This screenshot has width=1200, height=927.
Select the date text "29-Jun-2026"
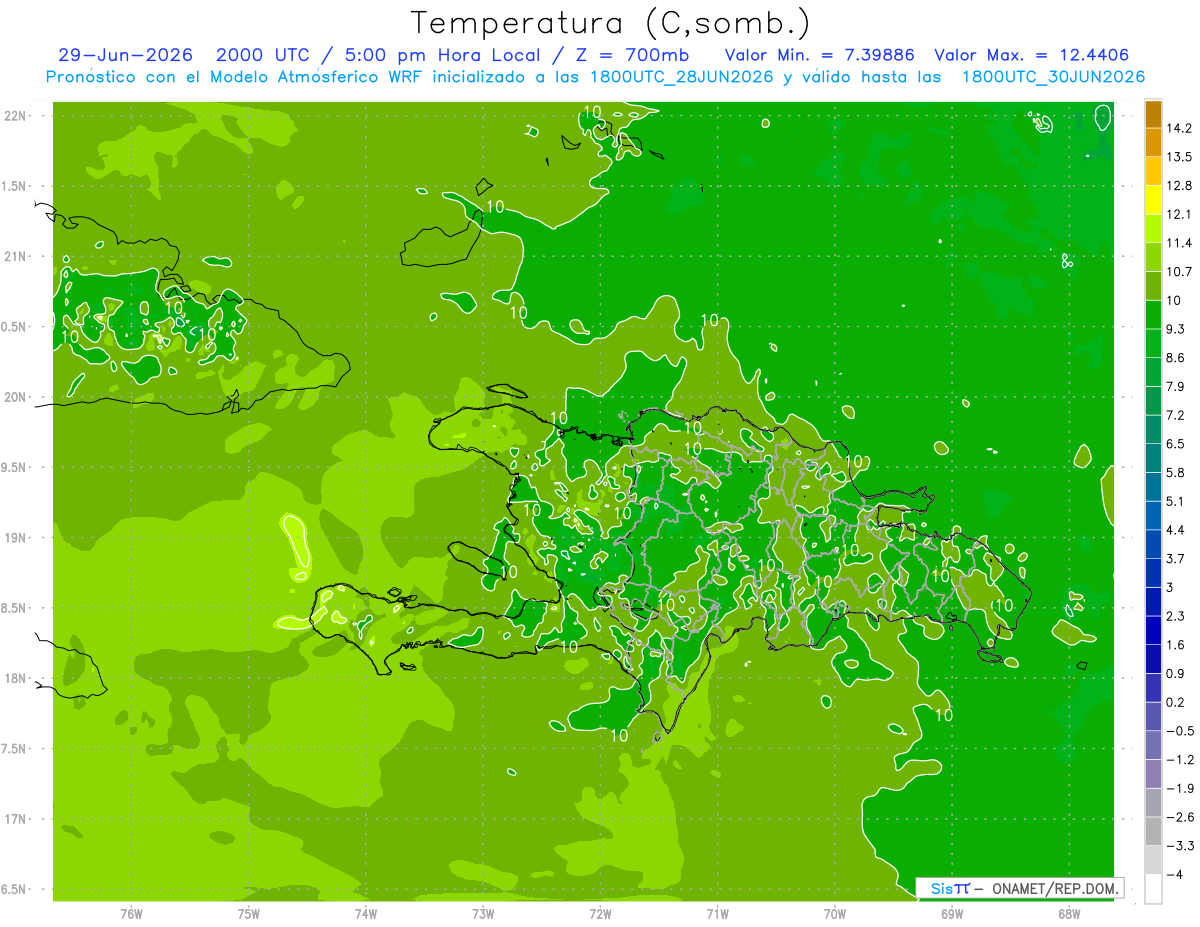click(125, 55)
